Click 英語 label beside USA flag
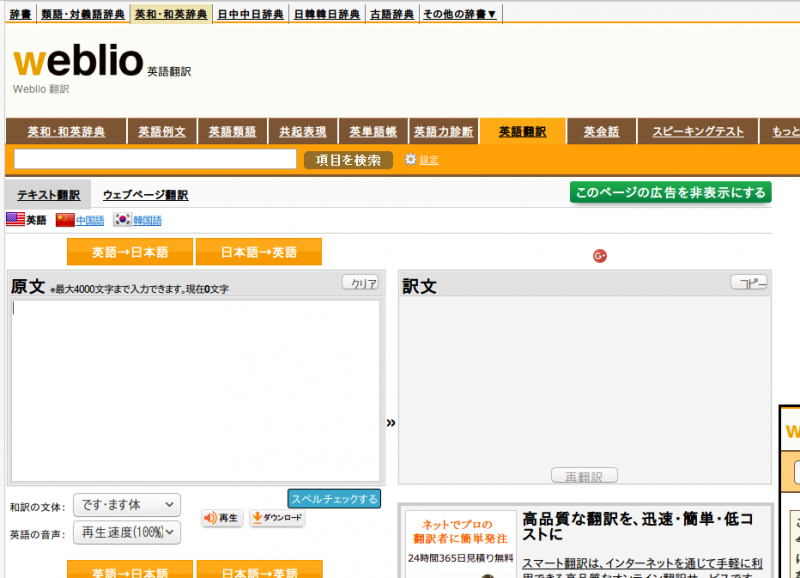The width and height of the screenshot is (800, 578). pos(36,220)
